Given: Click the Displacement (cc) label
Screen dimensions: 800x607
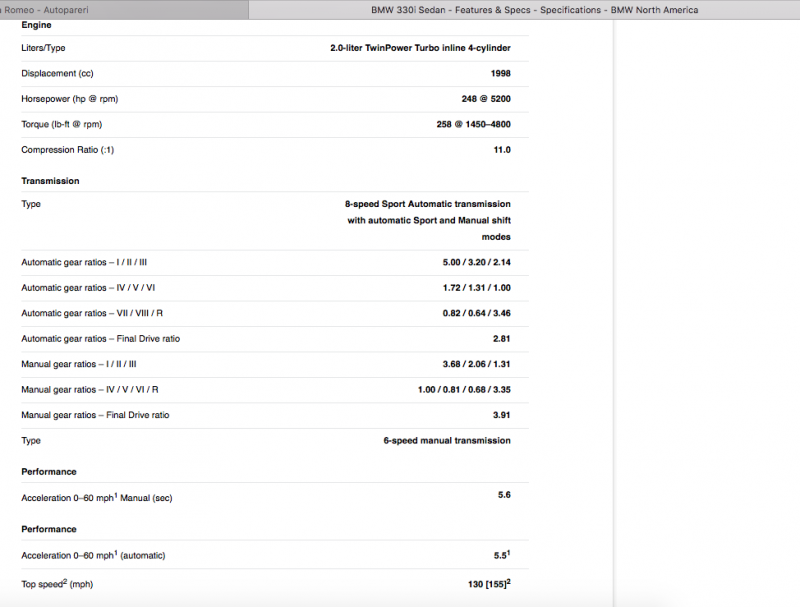Looking at the screenshot, I should [x=59, y=74].
